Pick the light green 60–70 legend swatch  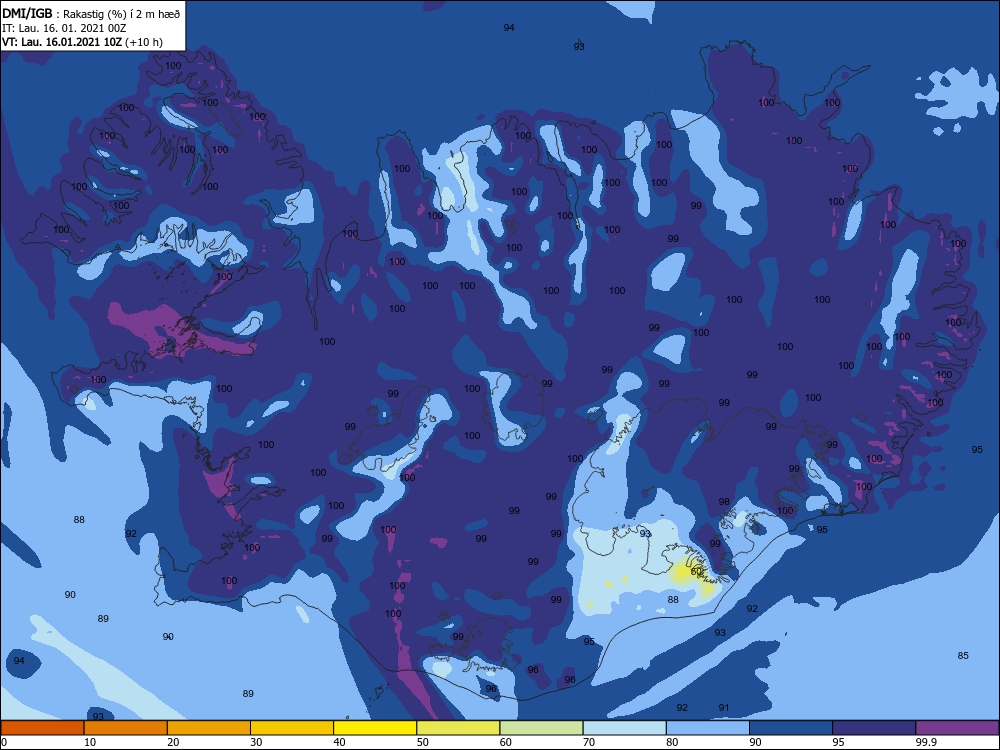541,728
